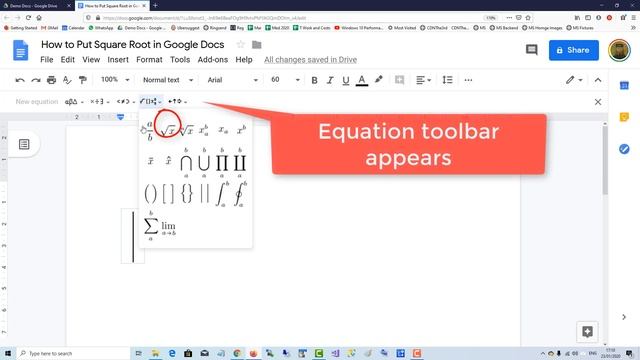The width and height of the screenshot is (640, 360).
Task: Open the Add-ons menu
Action: (213, 60)
